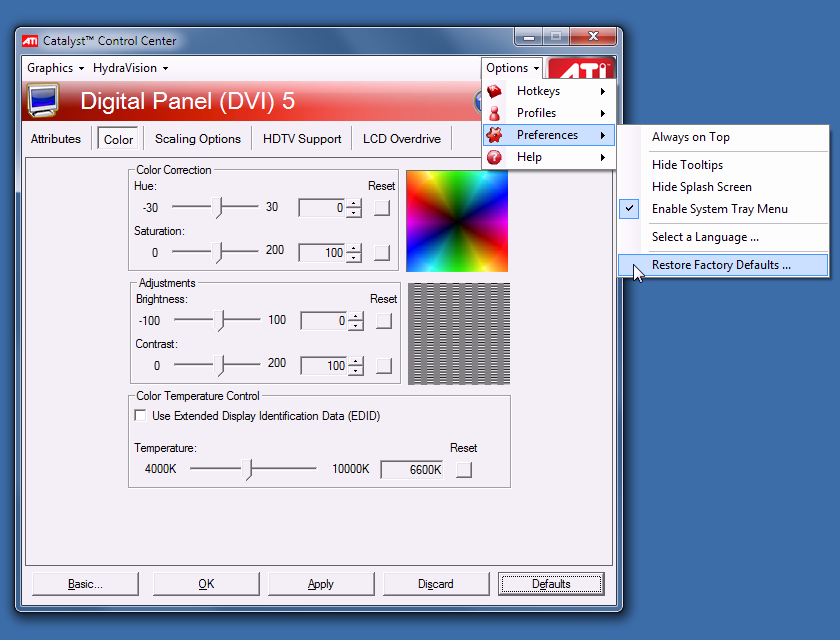The height and width of the screenshot is (640, 840).
Task: Toggle Use Extended Display Identification Data checkbox
Action: pos(140,416)
